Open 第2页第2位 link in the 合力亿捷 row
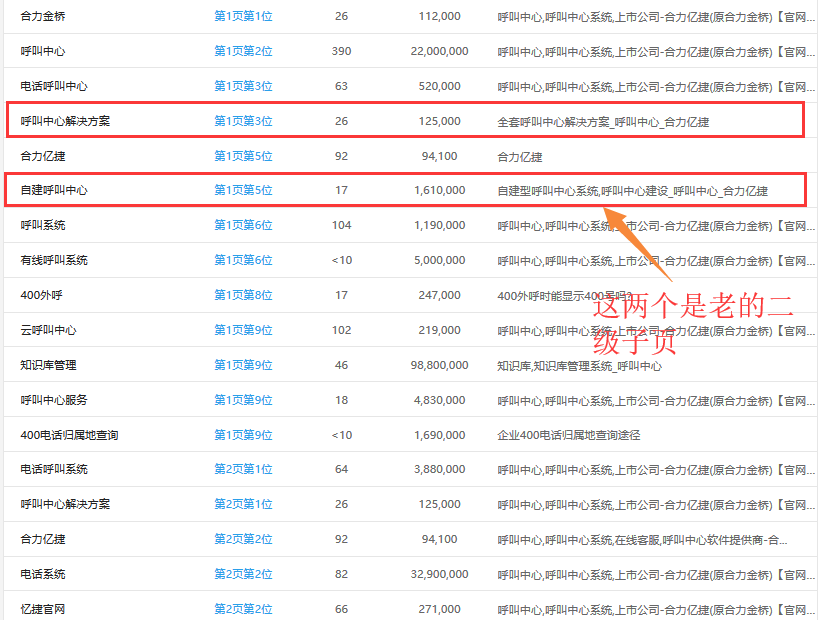Viewport: 819px width, 620px height. (243, 539)
